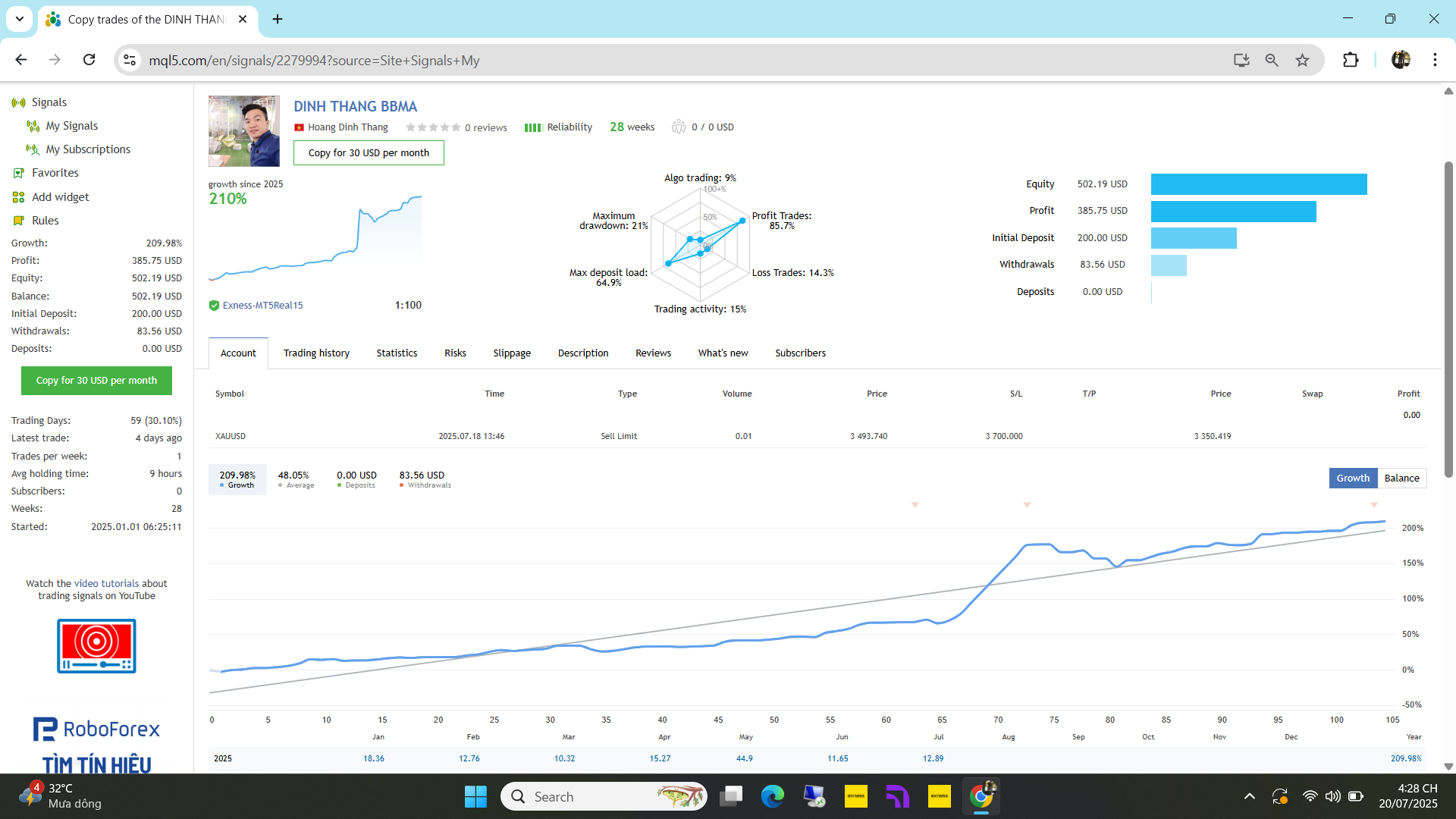This screenshot has width=1456, height=819.
Task: Click the Favorites star icon
Action: [x=18, y=173]
